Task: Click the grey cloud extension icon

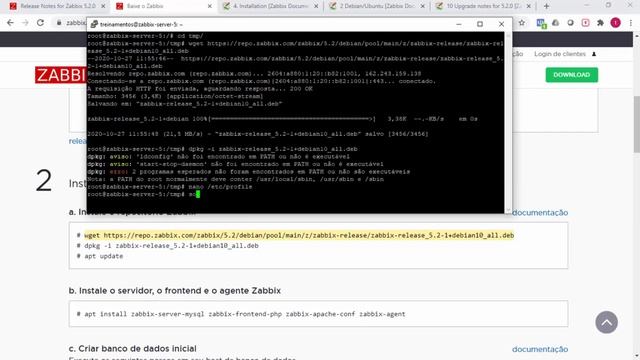Action: pyautogui.click(x=556, y=23)
